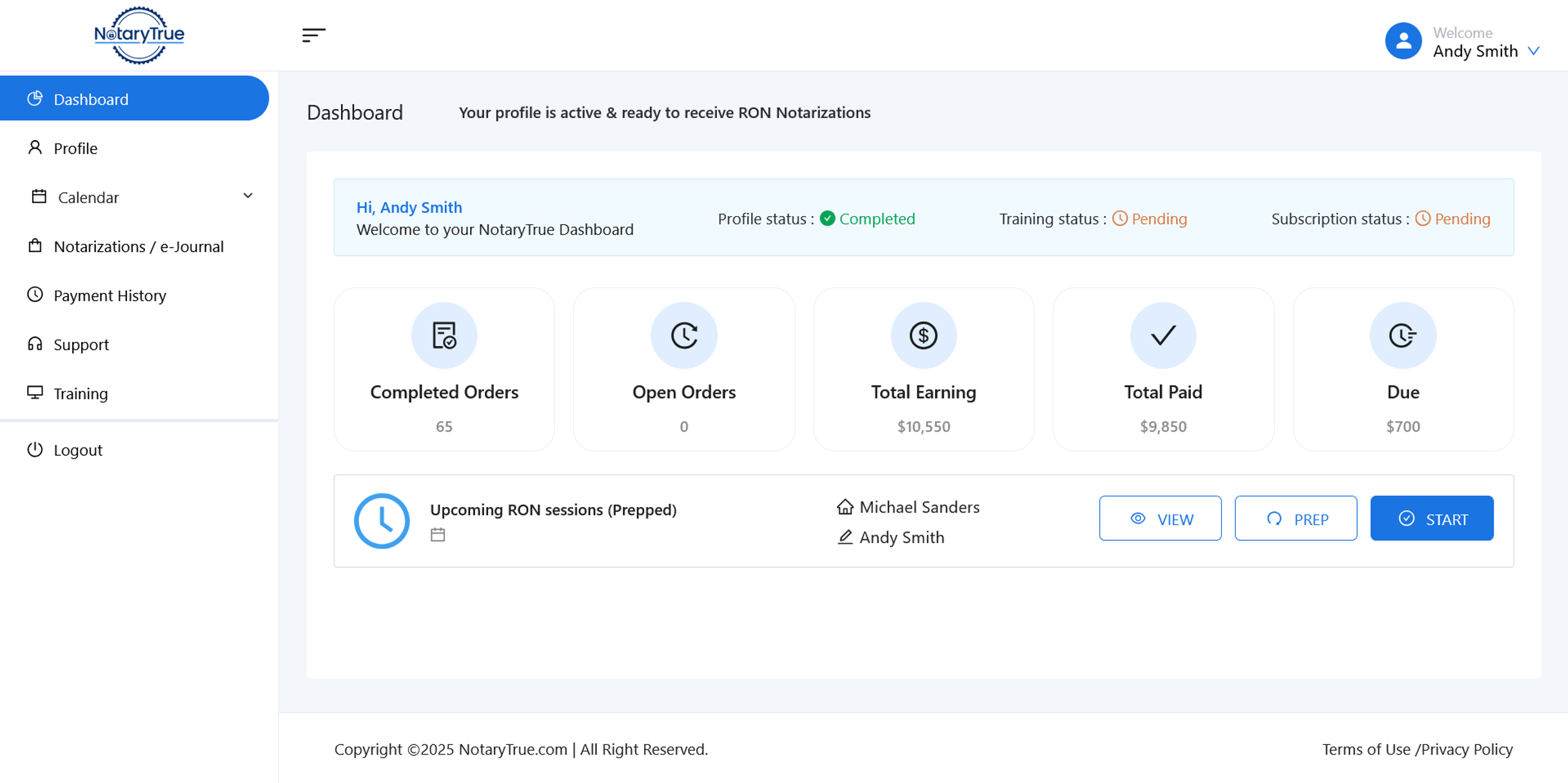
Task: Click the upcoming session calendar icon
Action: [438, 535]
